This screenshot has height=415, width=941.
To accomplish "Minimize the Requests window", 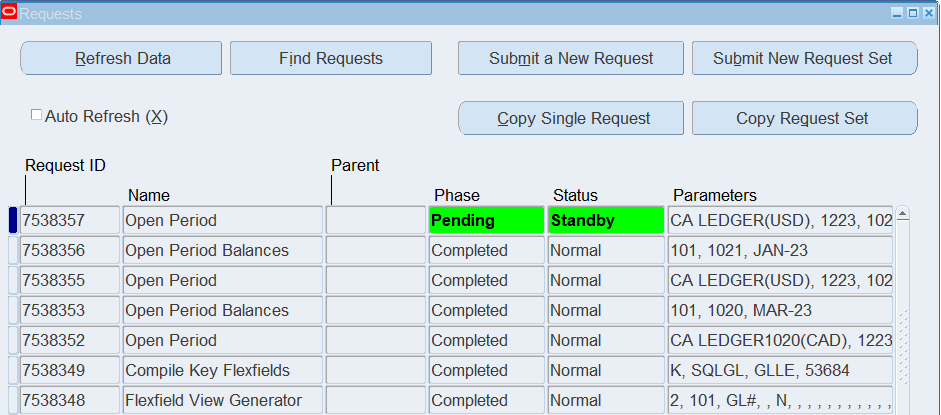I will coord(897,13).
